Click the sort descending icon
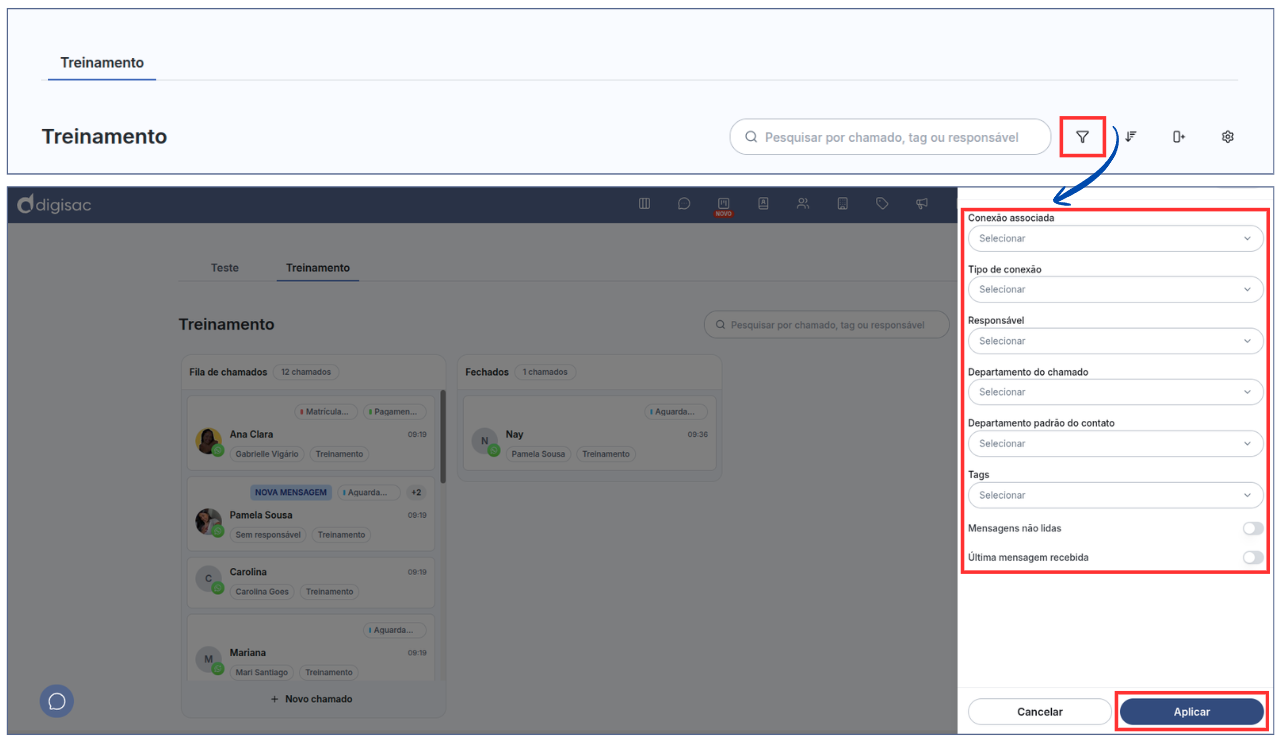The image size is (1282, 741). pyautogui.click(x=1130, y=137)
